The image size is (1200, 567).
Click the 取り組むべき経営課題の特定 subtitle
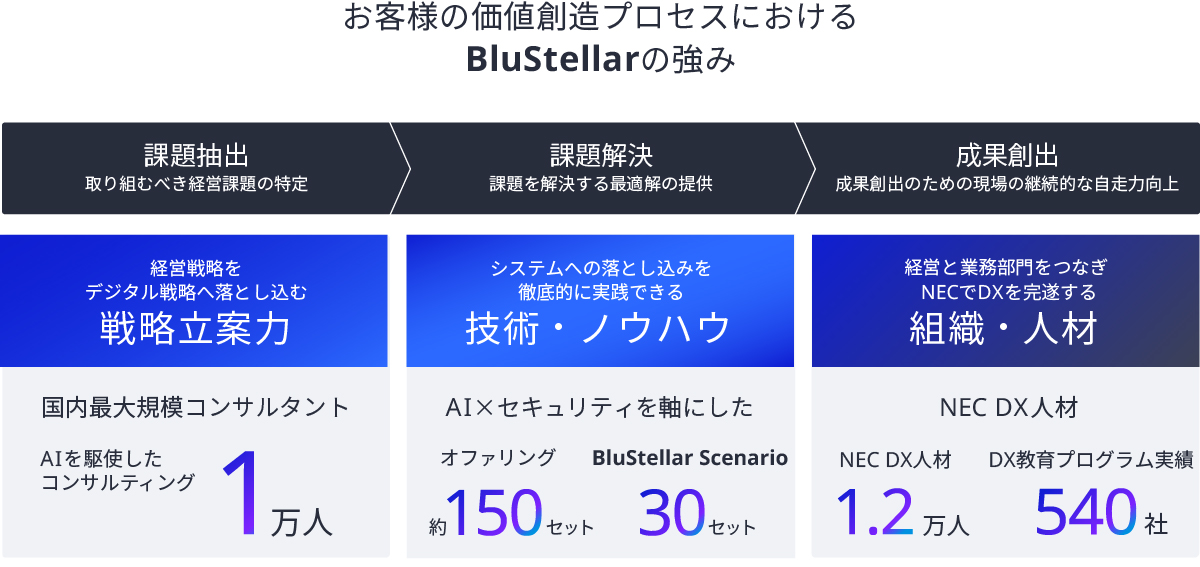coord(196,184)
